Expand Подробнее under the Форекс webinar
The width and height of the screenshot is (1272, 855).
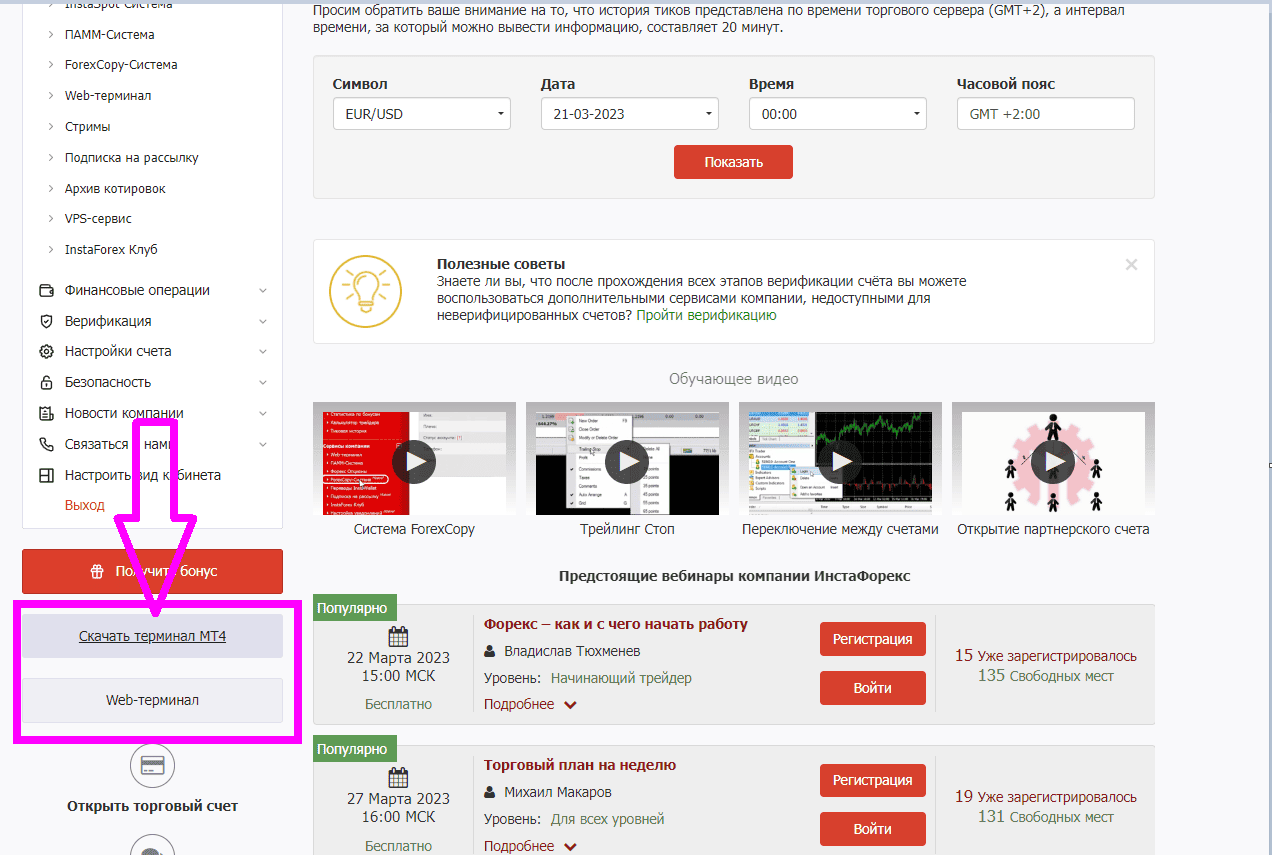tap(530, 704)
